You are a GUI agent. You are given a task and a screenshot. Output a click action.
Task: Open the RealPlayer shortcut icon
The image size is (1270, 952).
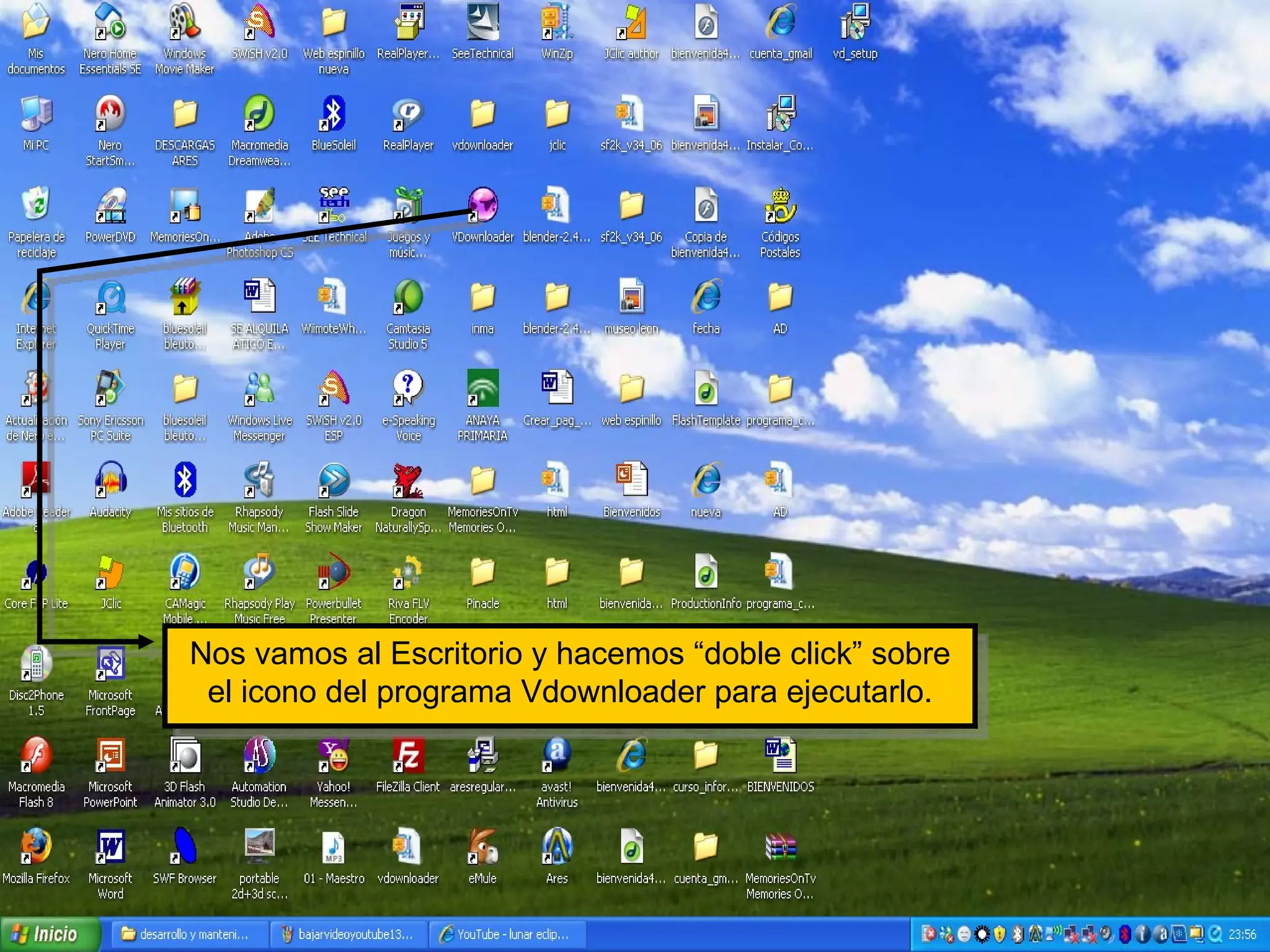[x=408, y=113]
